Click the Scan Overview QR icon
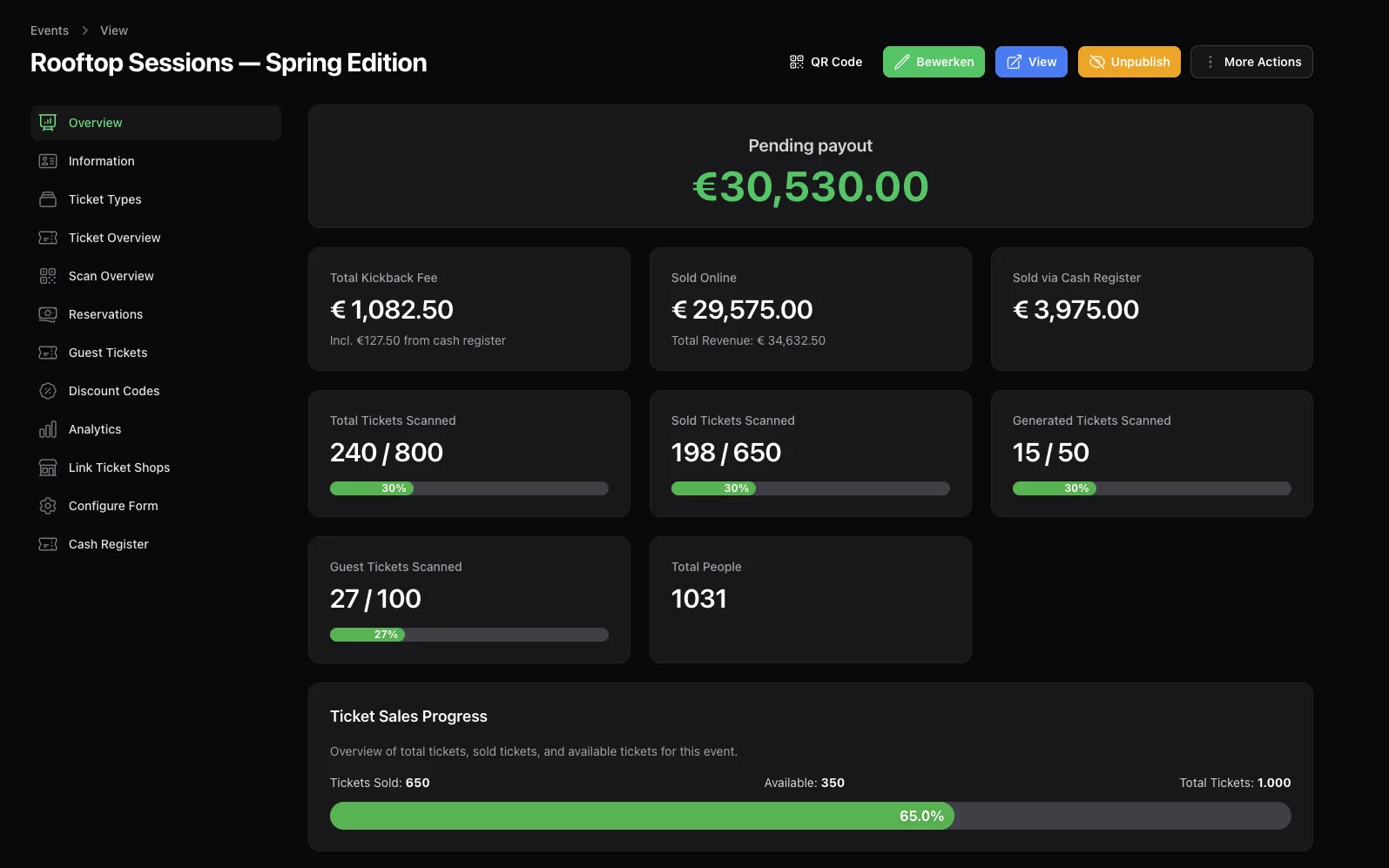This screenshot has height=868, width=1389. (48, 276)
